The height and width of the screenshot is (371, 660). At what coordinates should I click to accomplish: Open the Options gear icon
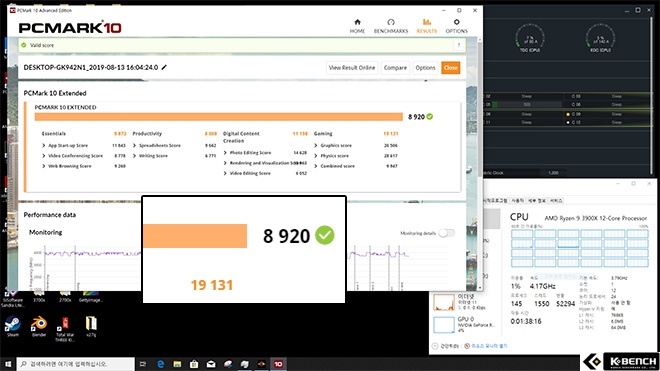(x=456, y=22)
